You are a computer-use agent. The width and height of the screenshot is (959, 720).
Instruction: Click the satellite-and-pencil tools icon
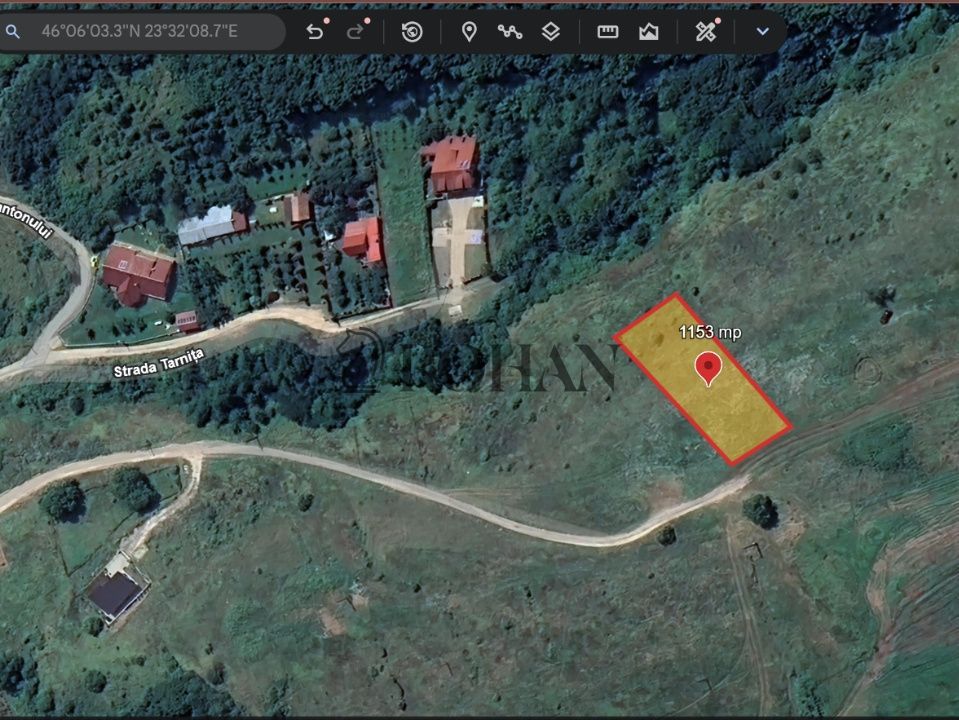(706, 31)
